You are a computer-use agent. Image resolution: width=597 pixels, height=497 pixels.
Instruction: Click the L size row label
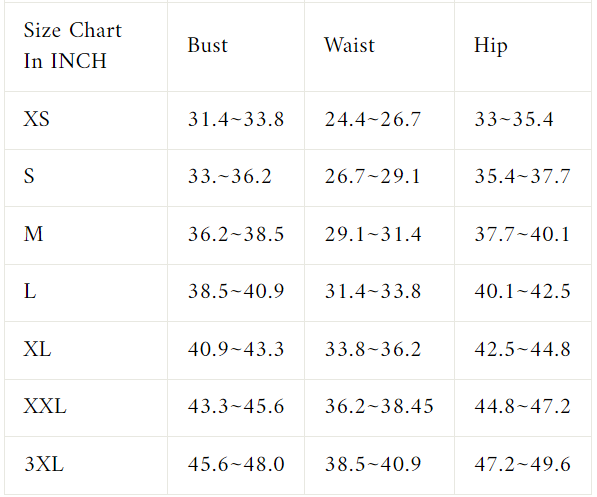click(x=30, y=291)
